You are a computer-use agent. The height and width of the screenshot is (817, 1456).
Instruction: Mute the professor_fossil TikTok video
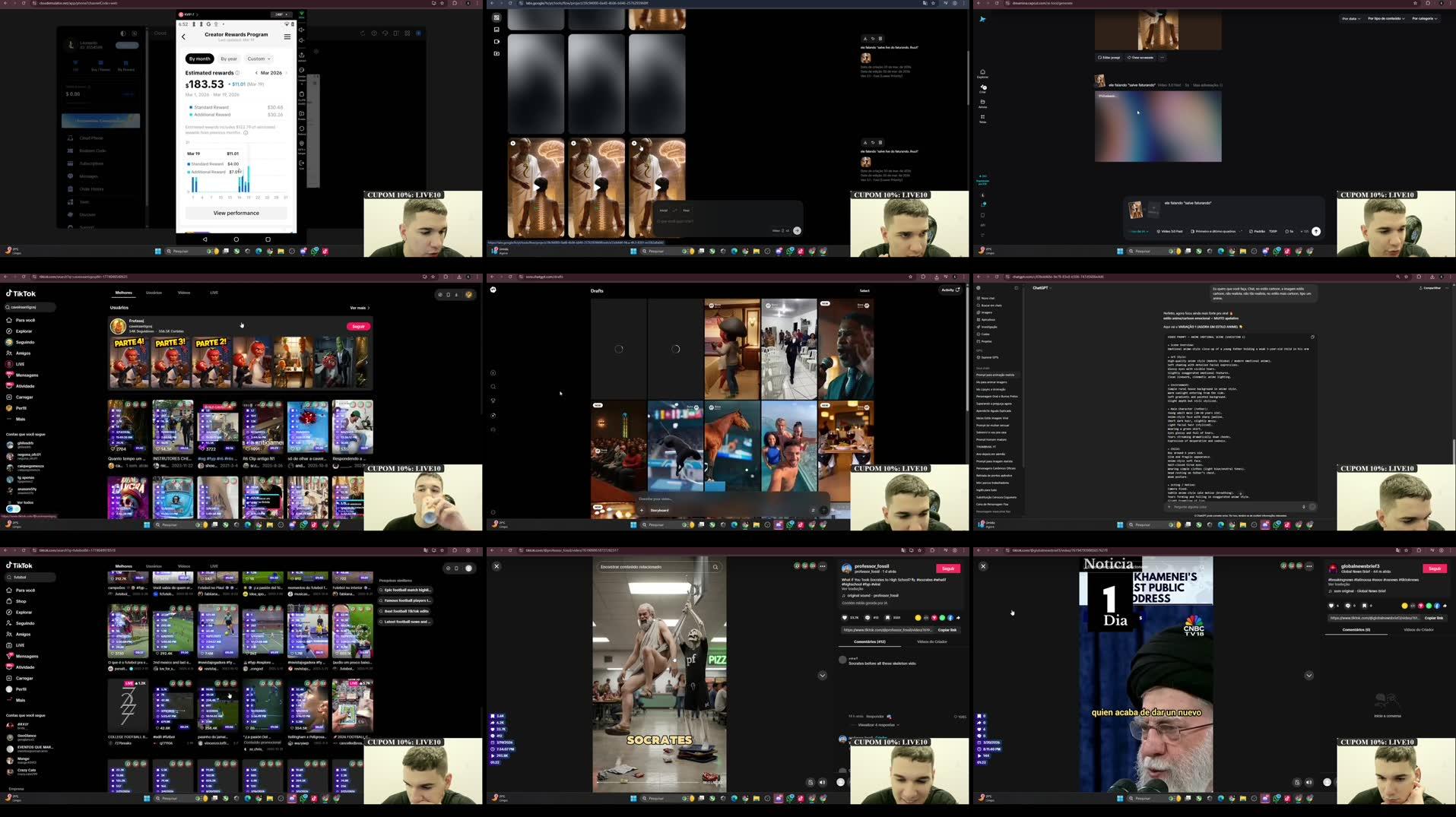[822, 782]
